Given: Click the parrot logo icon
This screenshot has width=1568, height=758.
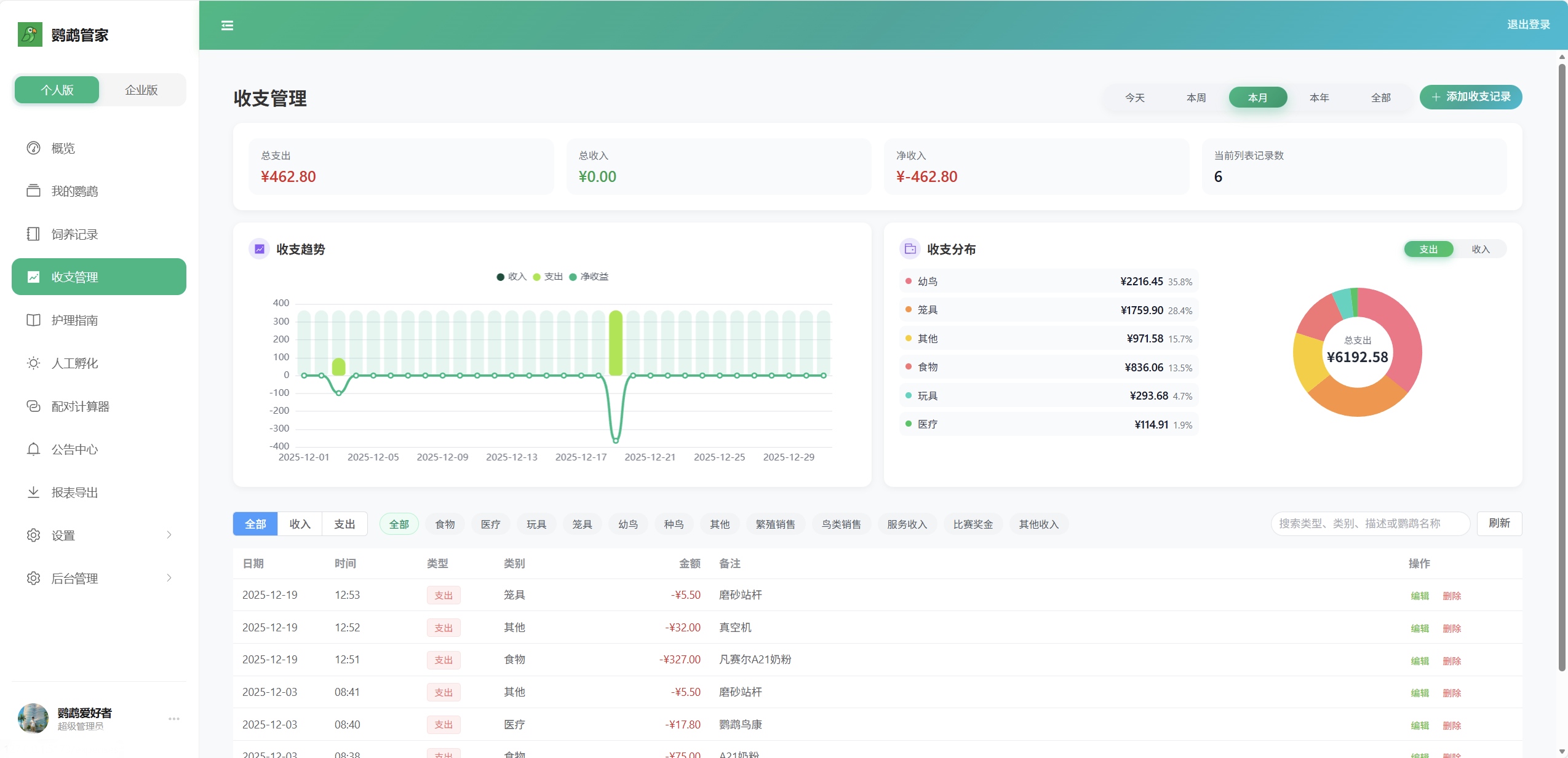Looking at the screenshot, I should [x=30, y=34].
